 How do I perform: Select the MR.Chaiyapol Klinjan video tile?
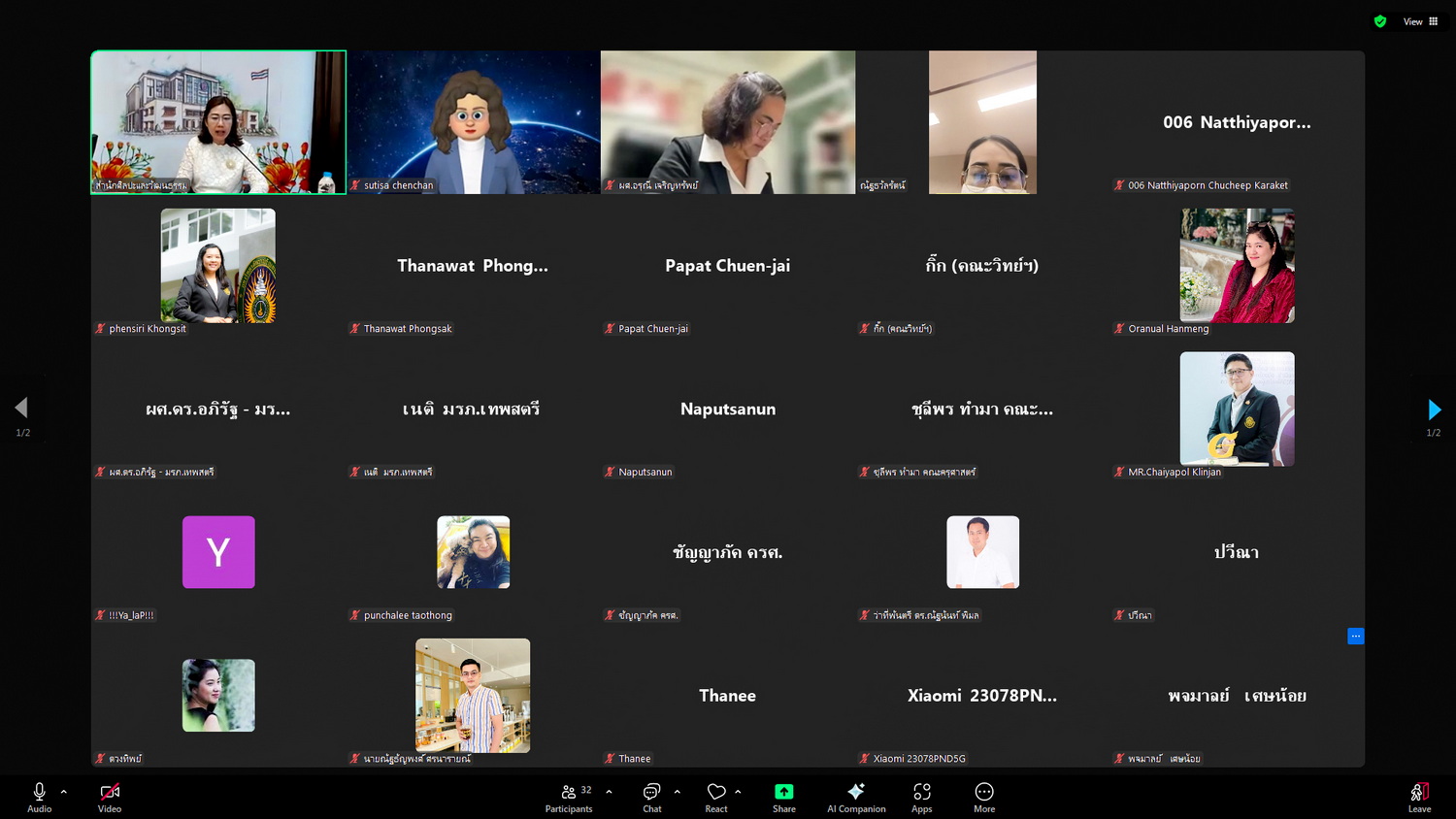[1237, 409]
